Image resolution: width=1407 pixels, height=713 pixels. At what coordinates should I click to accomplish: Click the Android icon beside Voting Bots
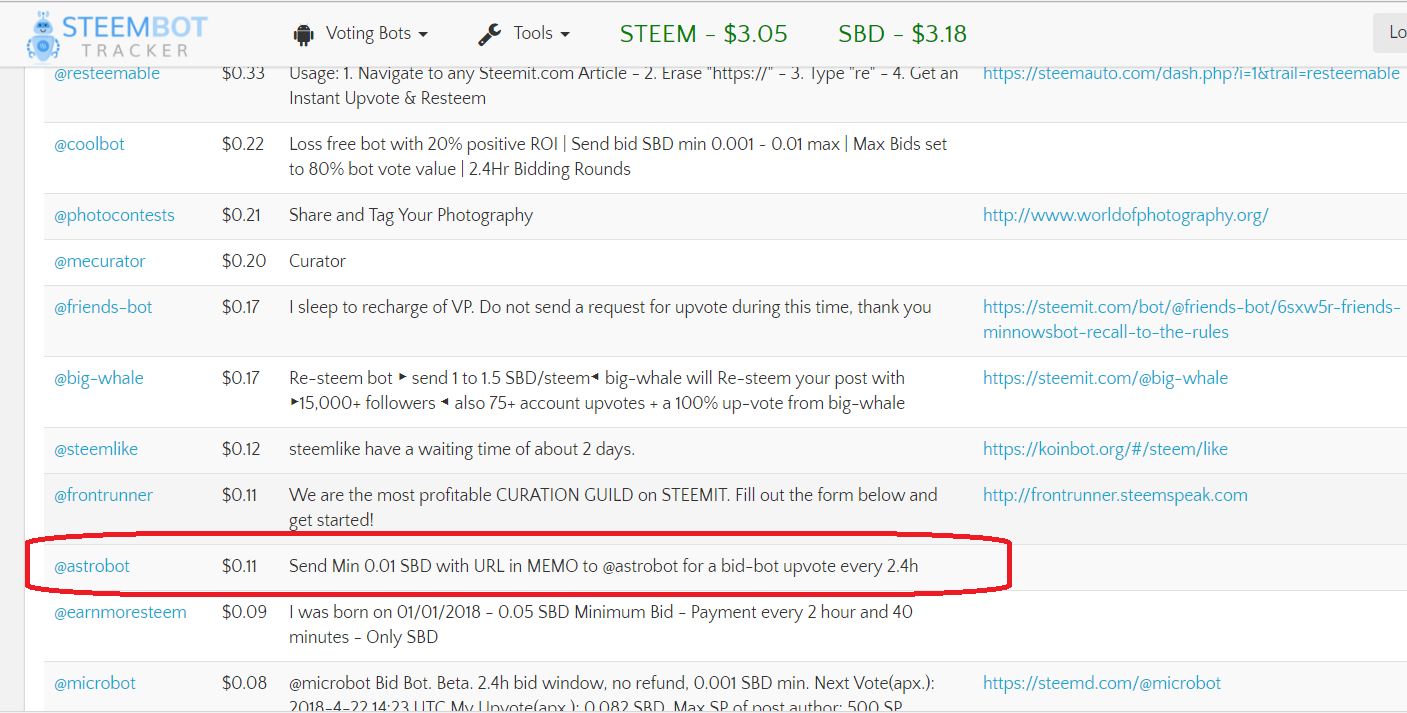click(303, 34)
